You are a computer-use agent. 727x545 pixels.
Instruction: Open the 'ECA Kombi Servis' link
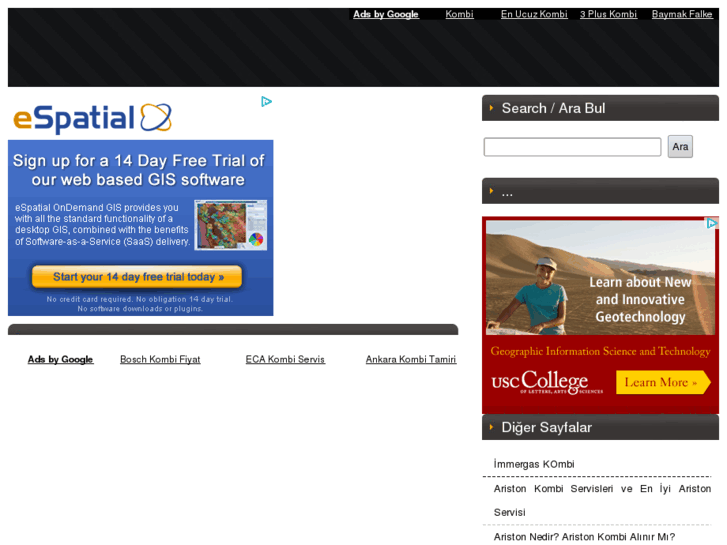tap(285, 359)
